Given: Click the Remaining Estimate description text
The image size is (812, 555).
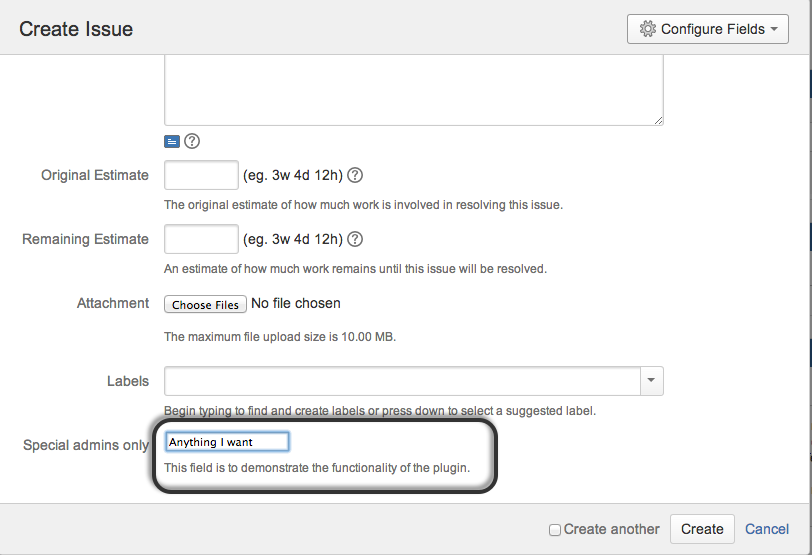Looking at the screenshot, I should tap(355, 269).
